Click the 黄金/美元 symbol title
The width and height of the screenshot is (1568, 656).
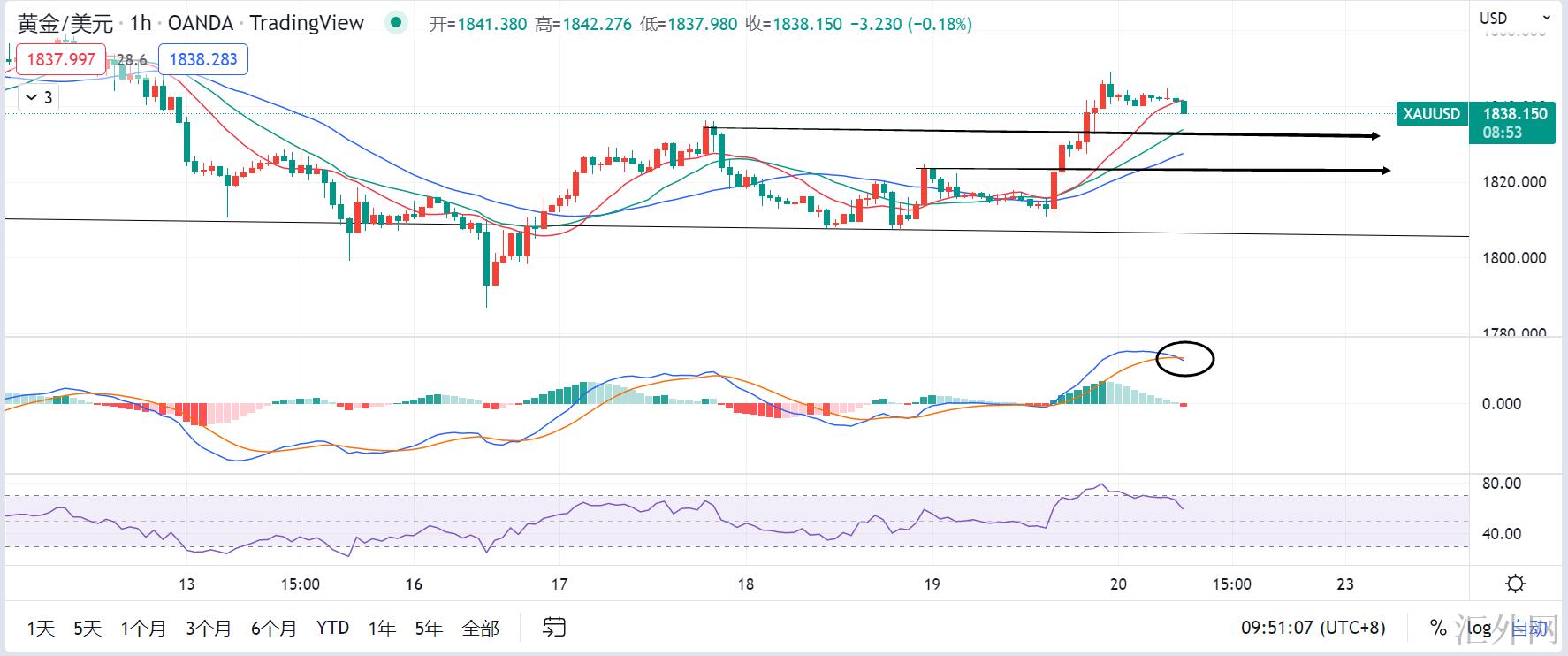65,23
